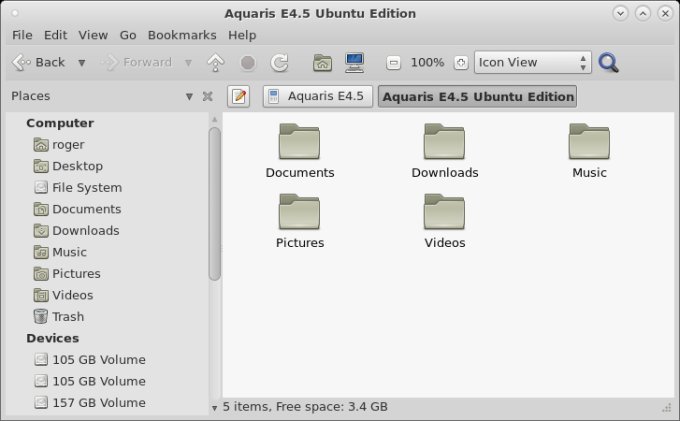Click the Reload icon in toolbar

(280, 63)
